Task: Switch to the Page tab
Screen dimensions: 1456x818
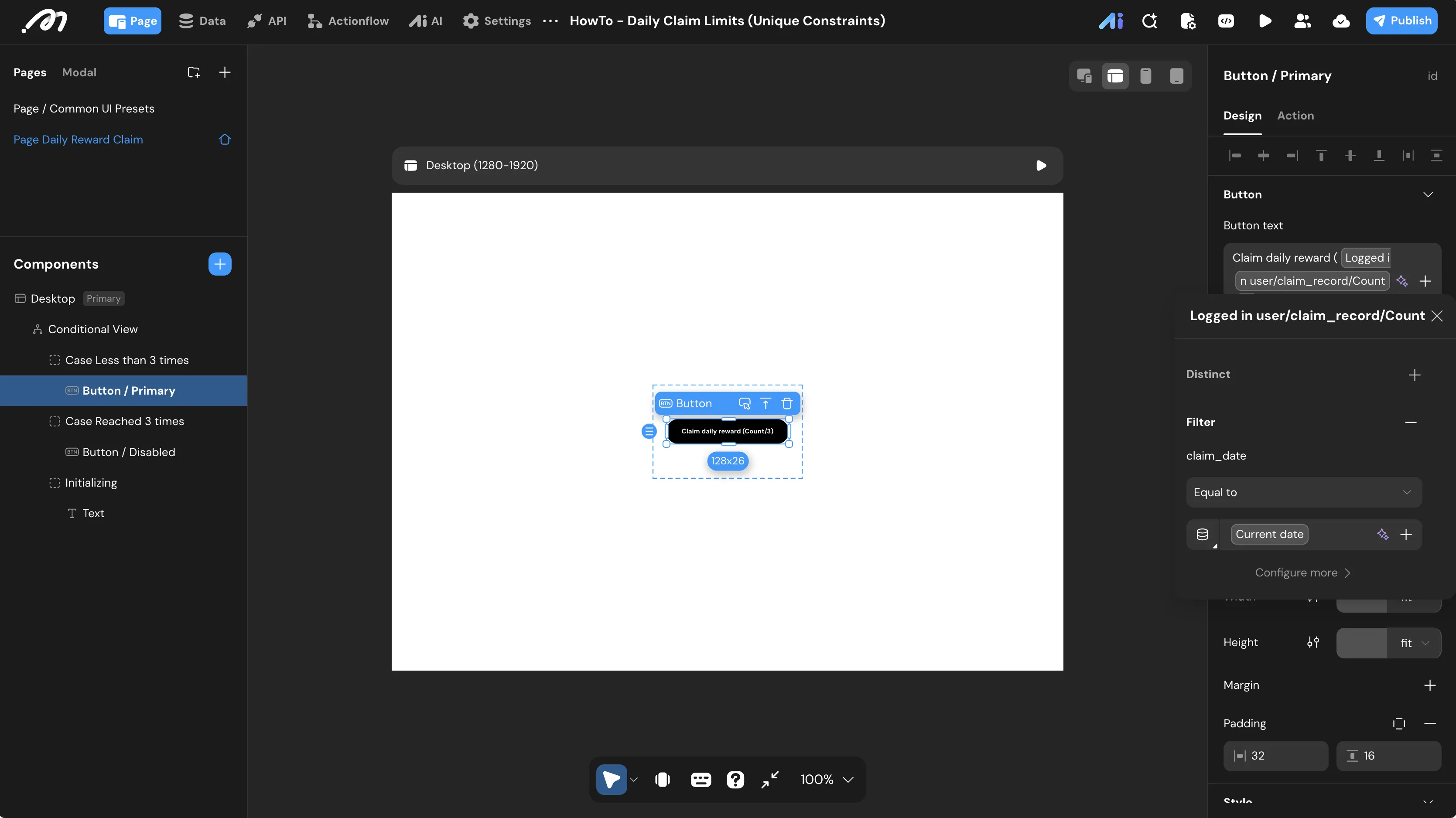Action: pos(132,21)
